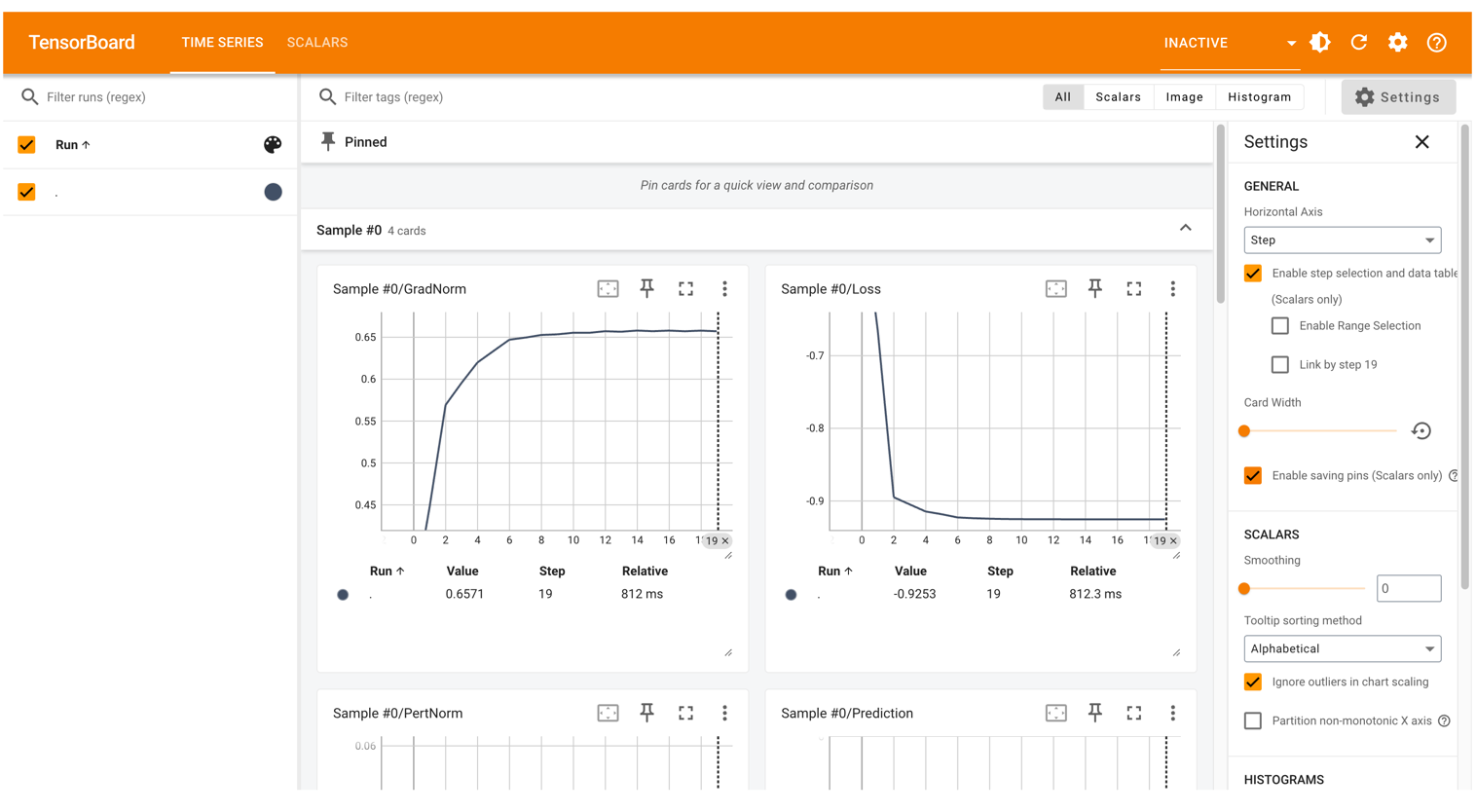Fit the Loss chart domain to data

tap(1056, 289)
